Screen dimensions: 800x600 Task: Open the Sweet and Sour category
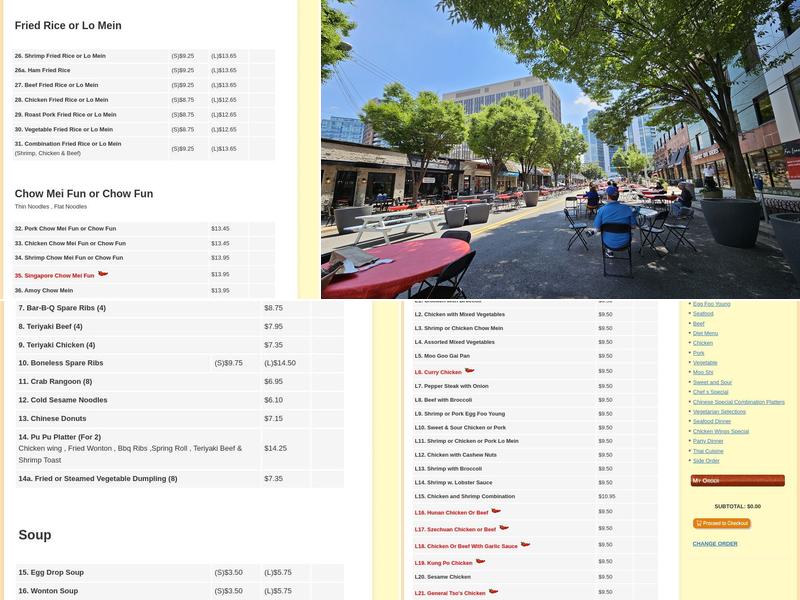[x=711, y=381]
